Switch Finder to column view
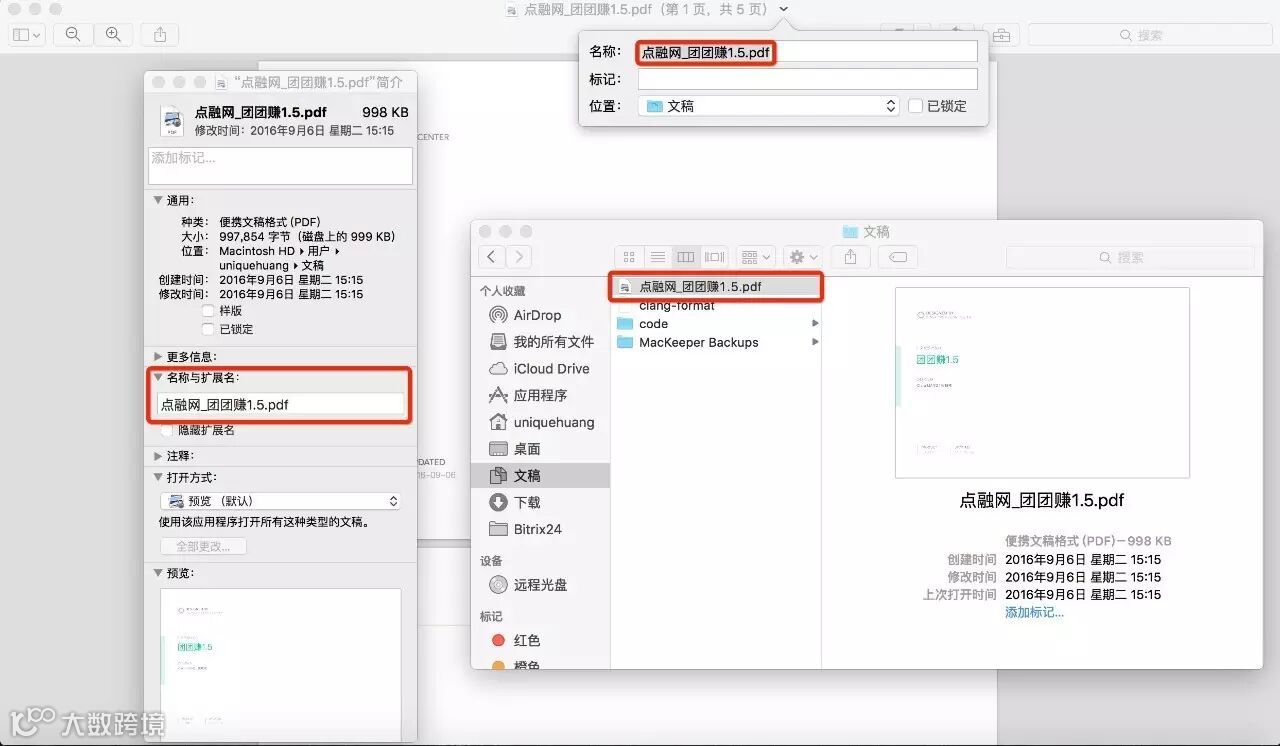The height and width of the screenshot is (746, 1280). pos(686,257)
